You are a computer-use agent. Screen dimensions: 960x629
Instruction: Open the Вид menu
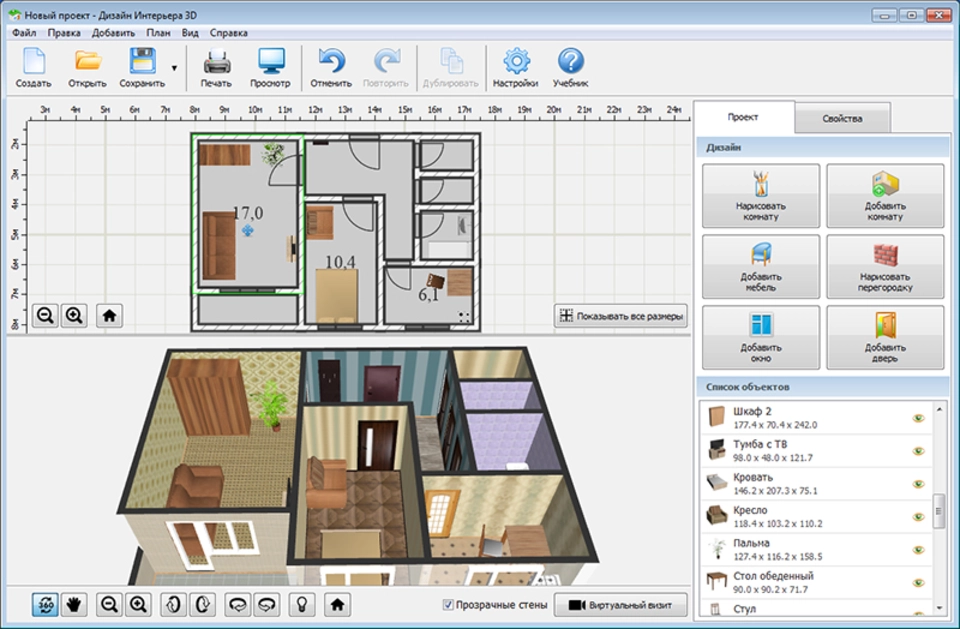pyautogui.click(x=190, y=33)
